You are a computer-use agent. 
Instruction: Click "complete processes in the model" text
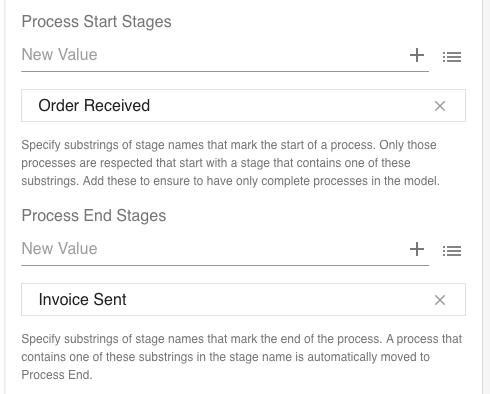point(349,181)
